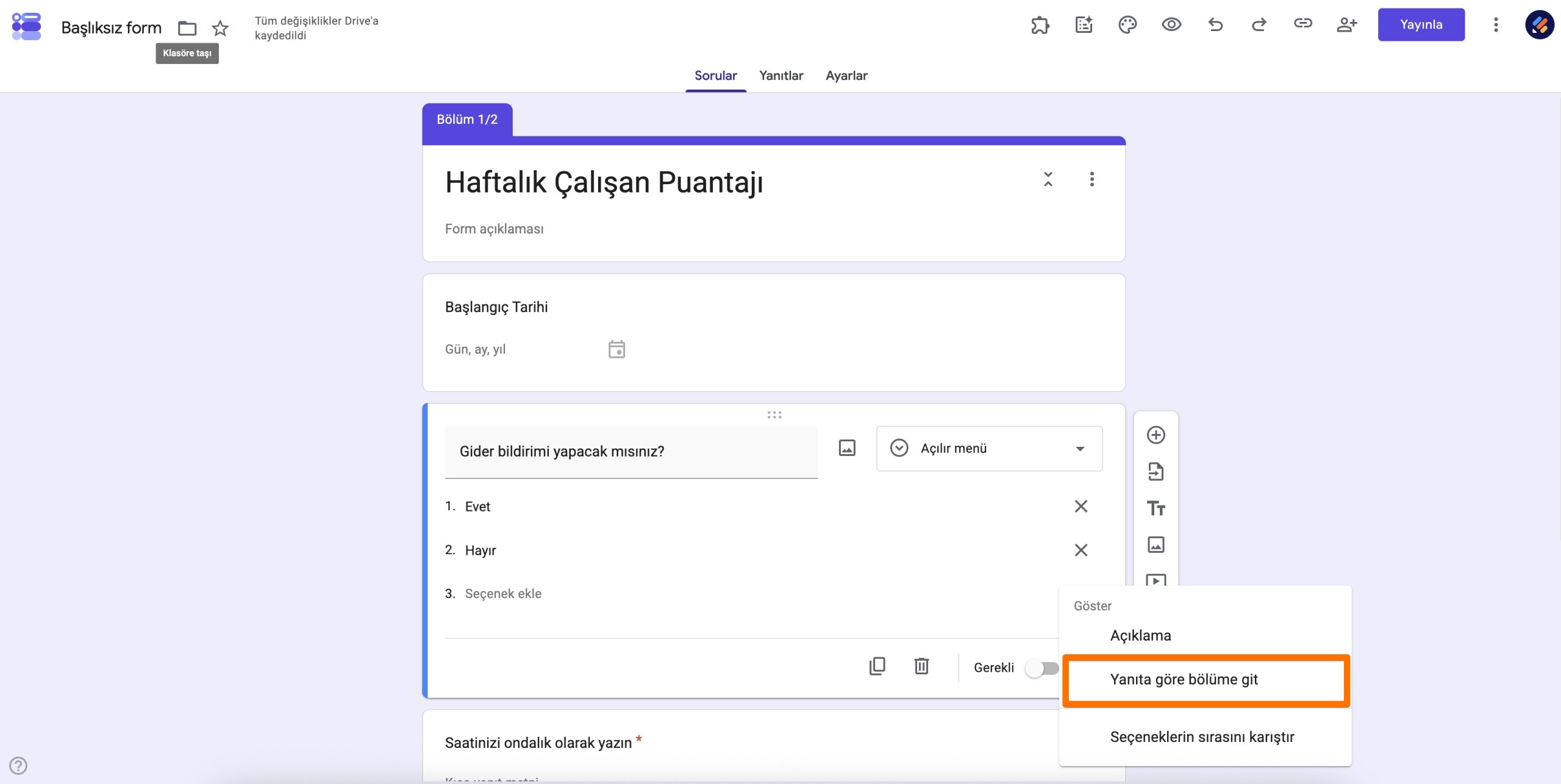
Task: Click the calendar icon in Başlangıç Tarihi
Action: pos(616,349)
